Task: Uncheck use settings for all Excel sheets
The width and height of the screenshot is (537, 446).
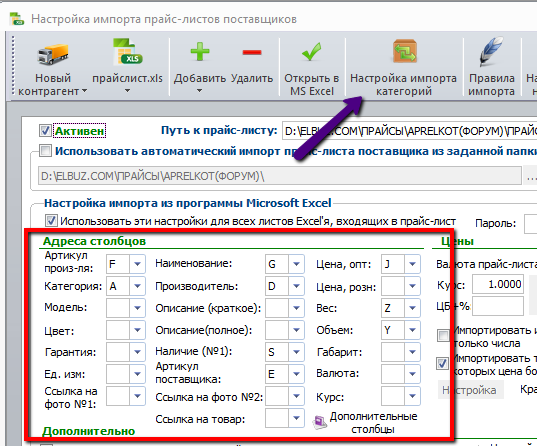Action: click(x=51, y=221)
